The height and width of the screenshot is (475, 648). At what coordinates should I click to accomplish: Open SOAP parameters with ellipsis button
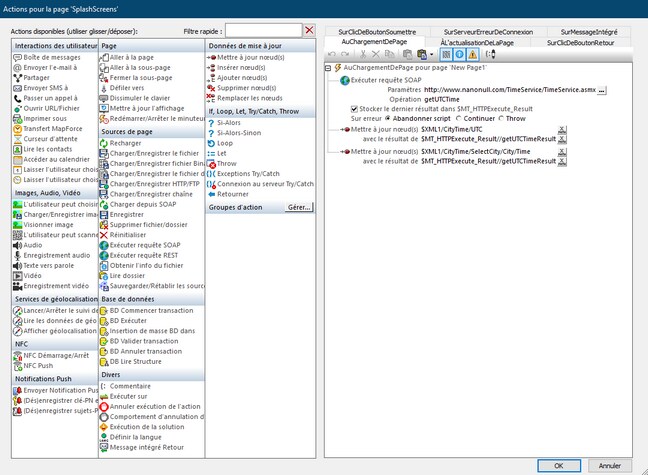[x=603, y=89]
